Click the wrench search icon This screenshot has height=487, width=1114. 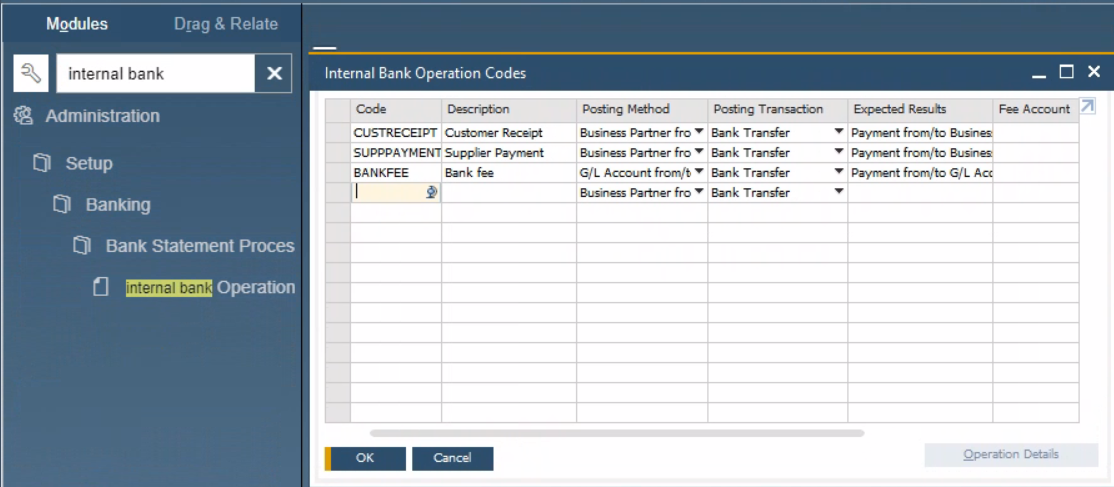coord(31,73)
